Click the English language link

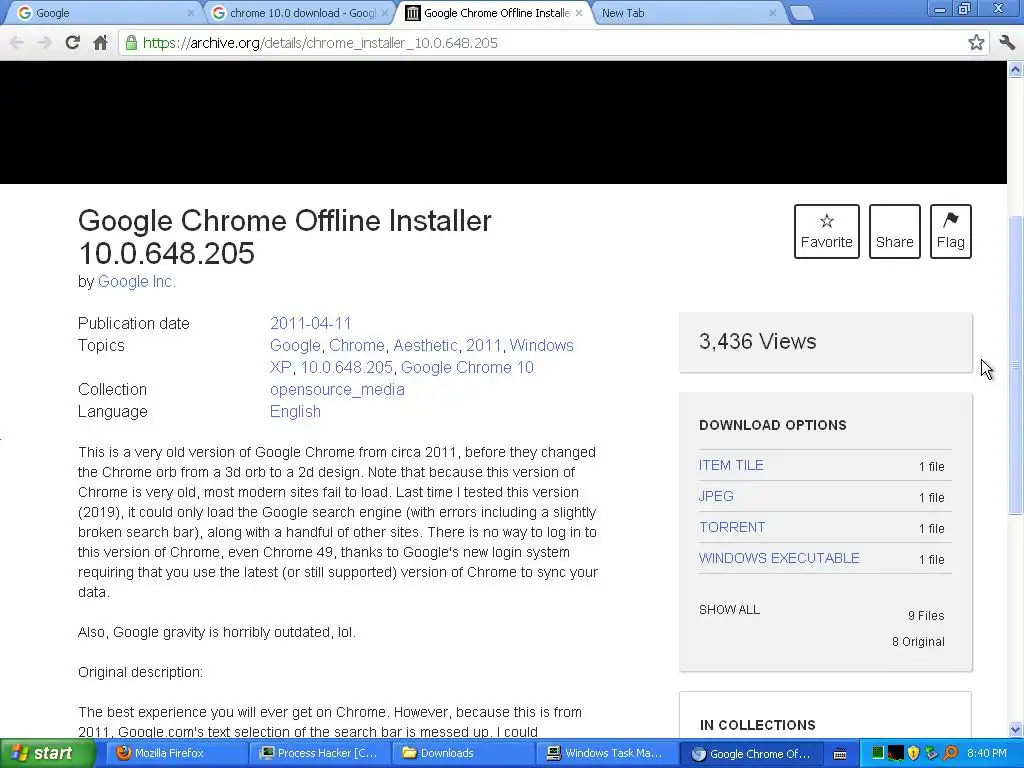(x=295, y=411)
